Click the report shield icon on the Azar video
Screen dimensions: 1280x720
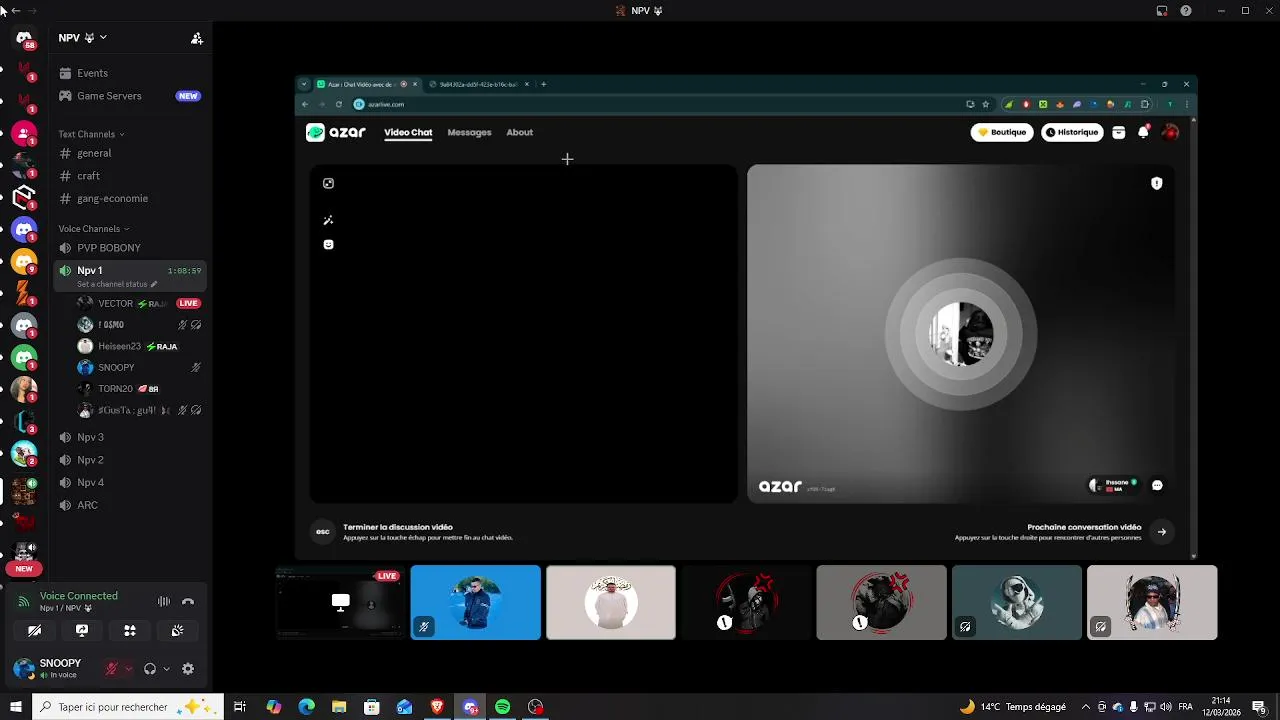[x=1157, y=183]
